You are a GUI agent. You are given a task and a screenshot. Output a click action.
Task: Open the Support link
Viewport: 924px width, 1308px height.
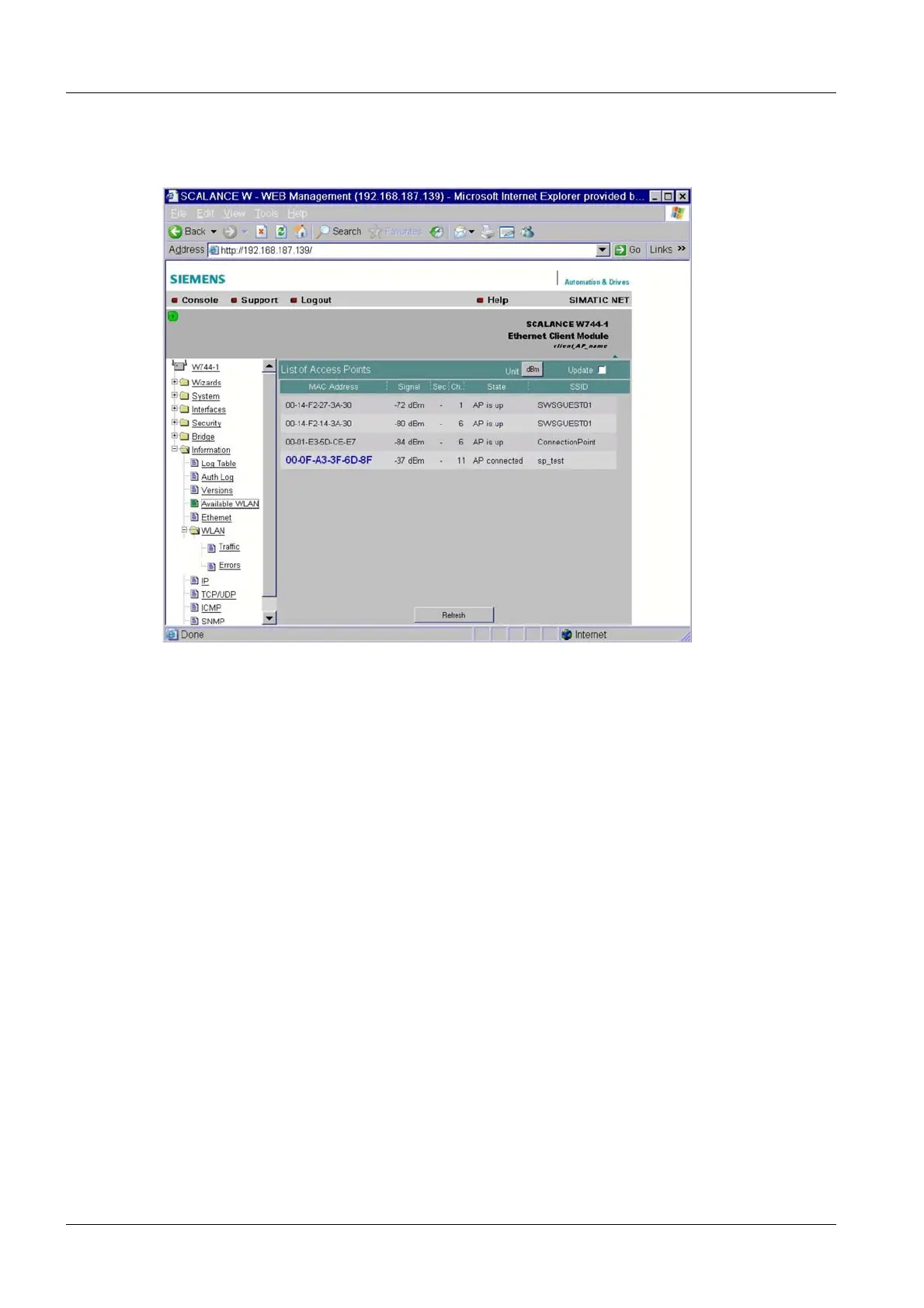(259, 300)
